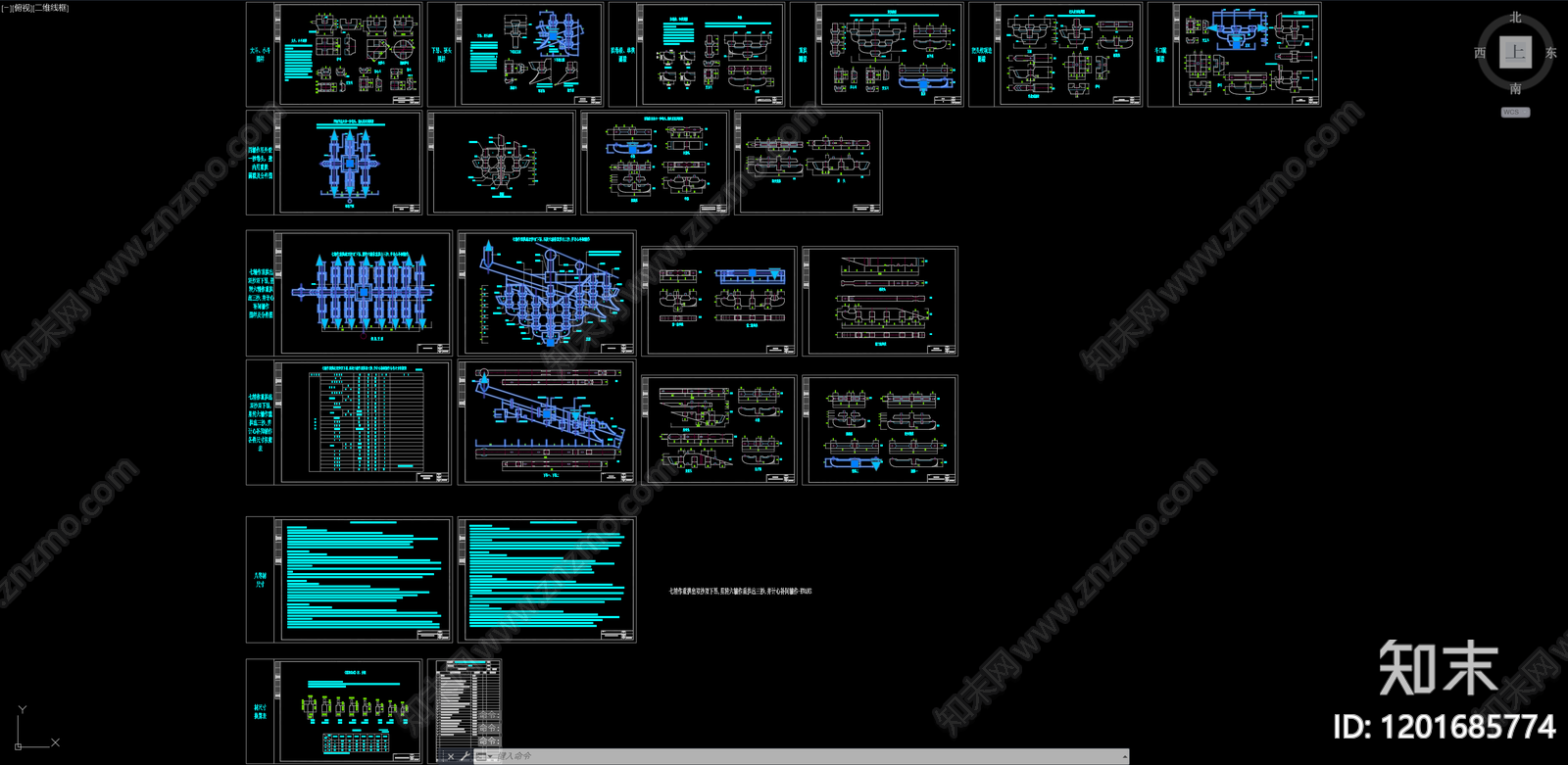Close the command line with X icon
Screen dimensions: 1568x765
pos(451,756)
